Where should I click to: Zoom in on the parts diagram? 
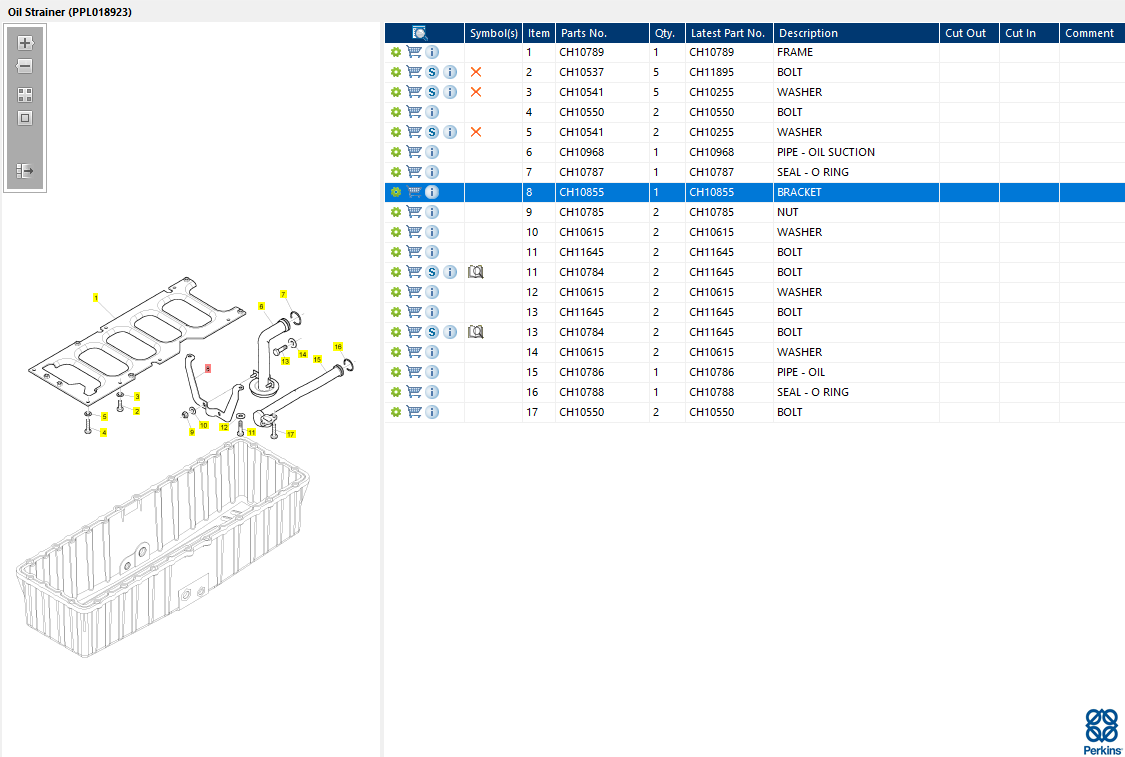(25, 43)
